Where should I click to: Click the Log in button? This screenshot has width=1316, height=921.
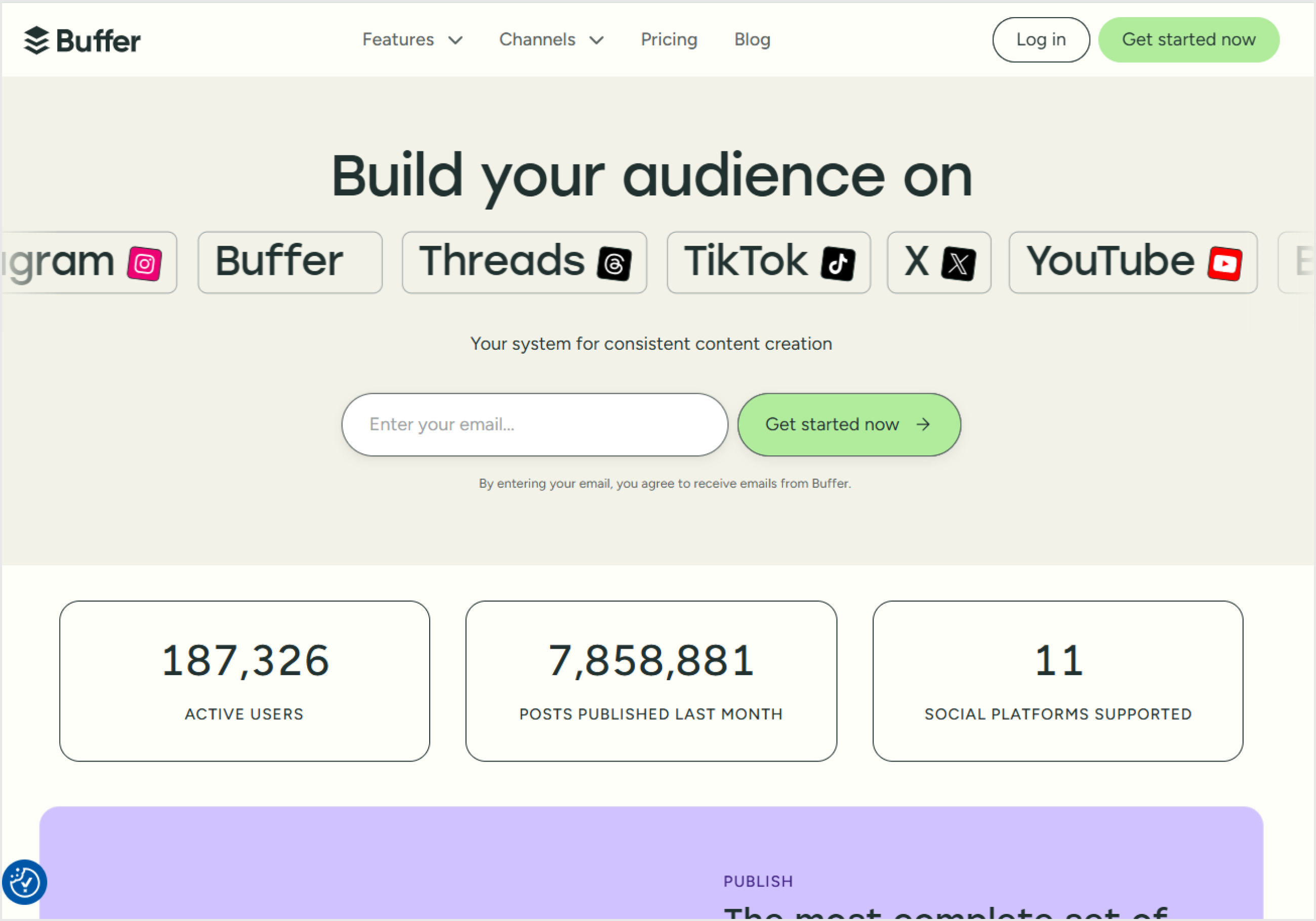tap(1041, 39)
